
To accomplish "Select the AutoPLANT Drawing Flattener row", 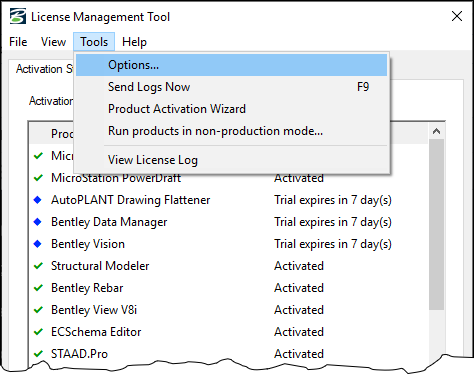I will (229, 200).
